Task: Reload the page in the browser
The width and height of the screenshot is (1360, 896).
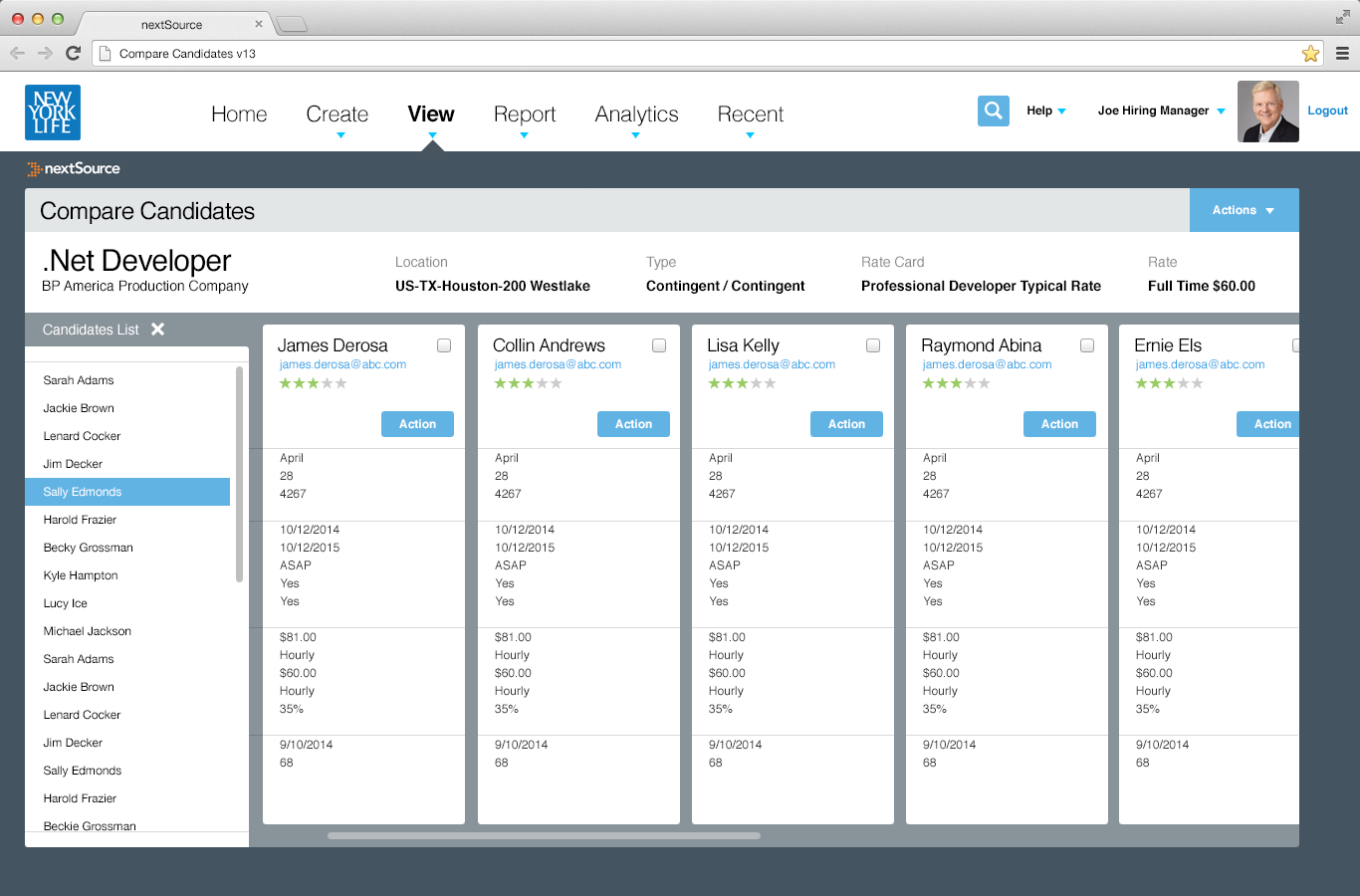Action: click(x=73, y=54)
